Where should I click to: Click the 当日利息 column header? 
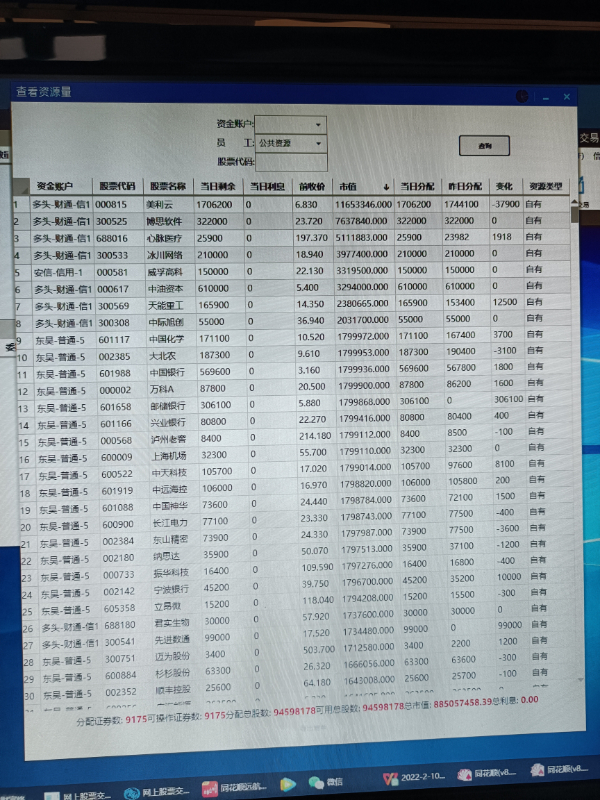click(x=267, y=186)
